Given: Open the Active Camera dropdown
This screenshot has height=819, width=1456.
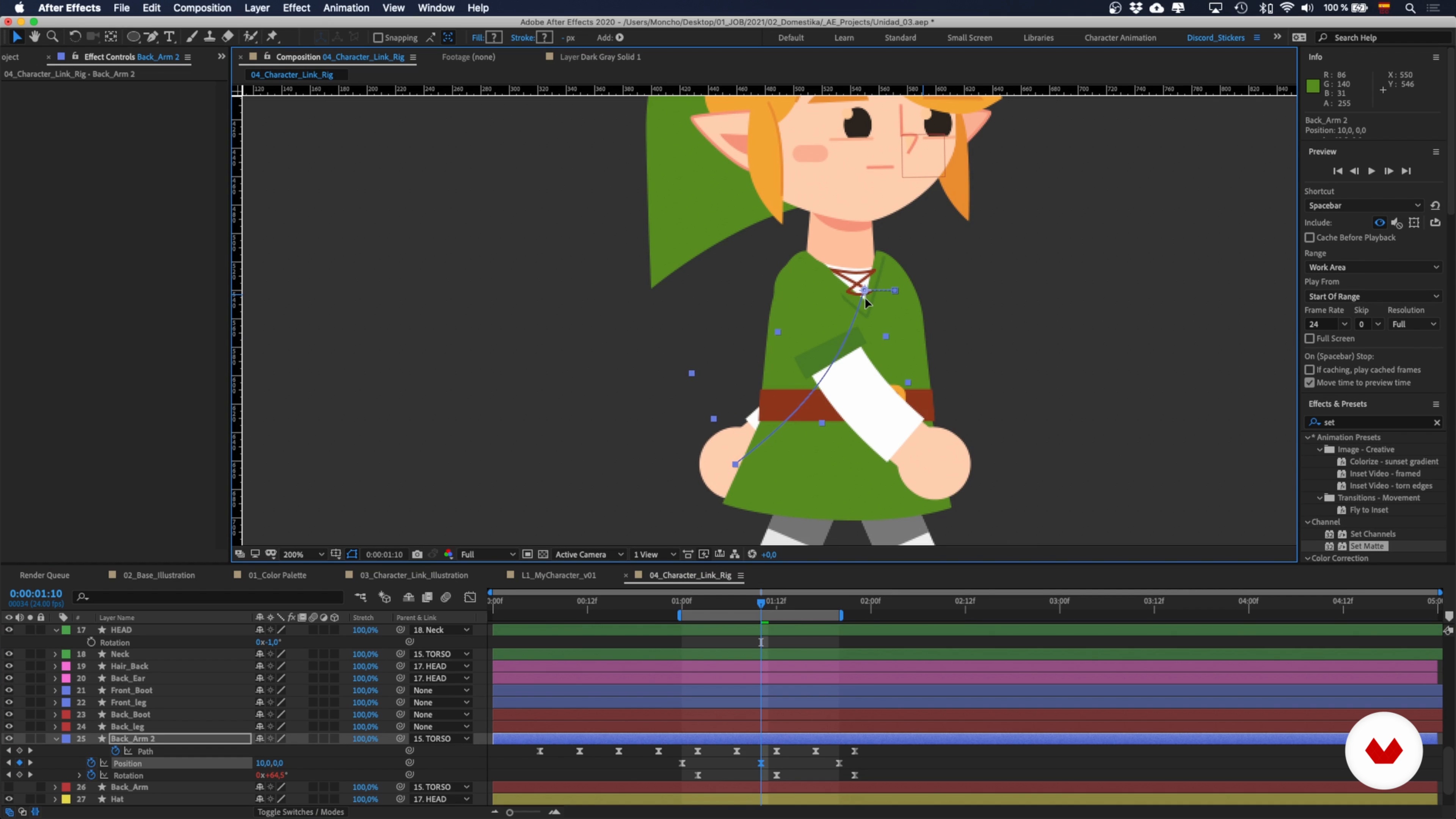Looking at the screenshot, I should 590,554.
